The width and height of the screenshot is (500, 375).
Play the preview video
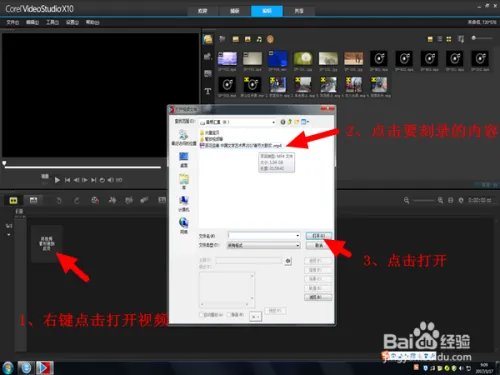click(x=57, y=180)
